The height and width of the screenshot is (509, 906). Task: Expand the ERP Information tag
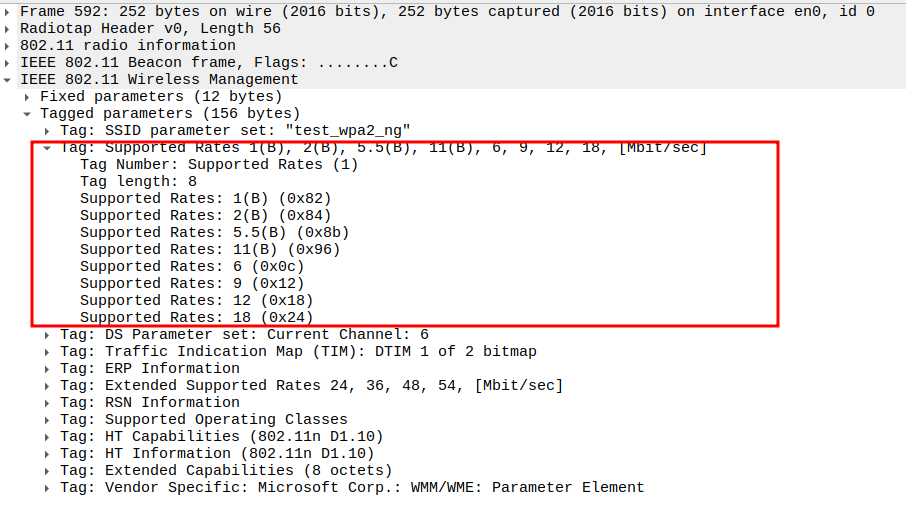click(x=48, y=369)
